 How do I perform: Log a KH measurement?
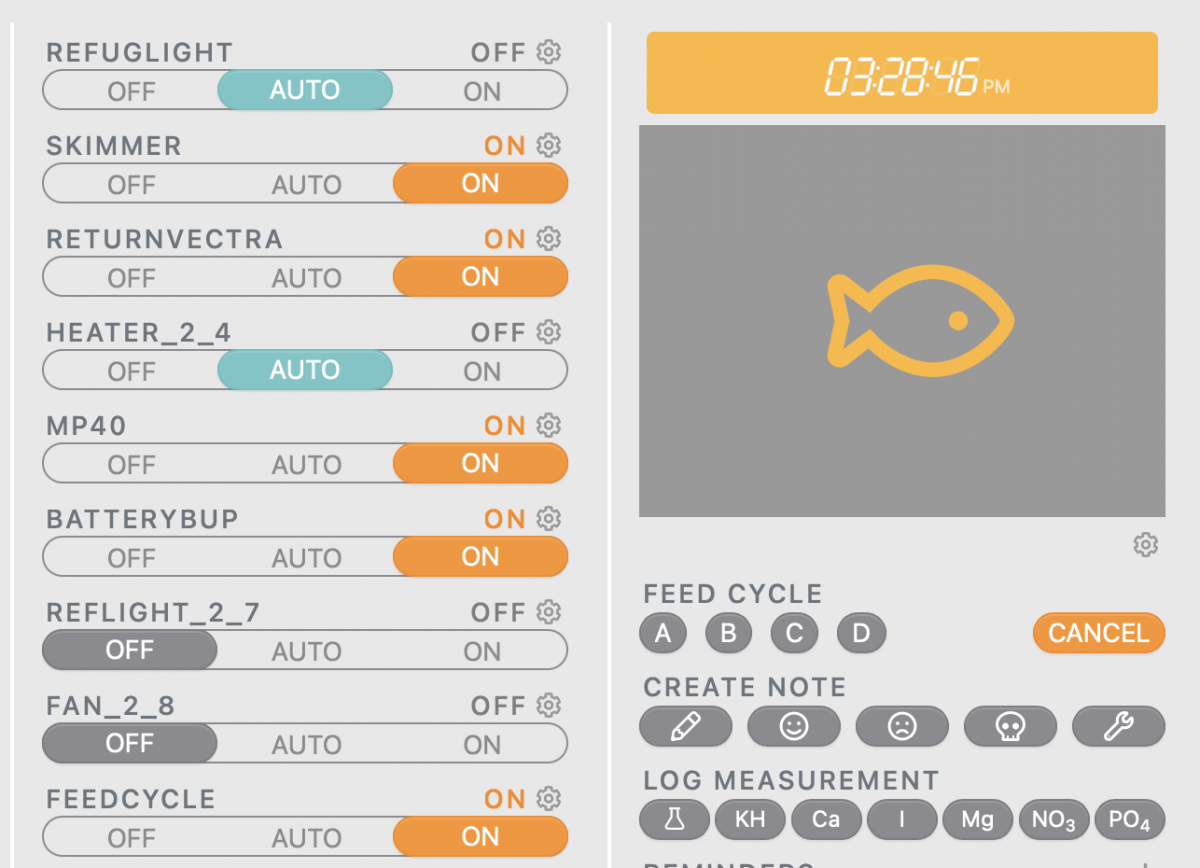pyautogui.click(x=750, y=820)
